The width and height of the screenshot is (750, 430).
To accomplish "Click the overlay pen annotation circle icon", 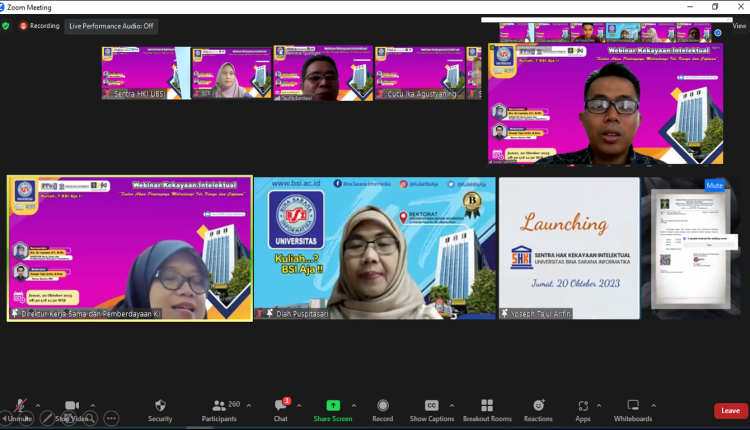I will point(47,418).
